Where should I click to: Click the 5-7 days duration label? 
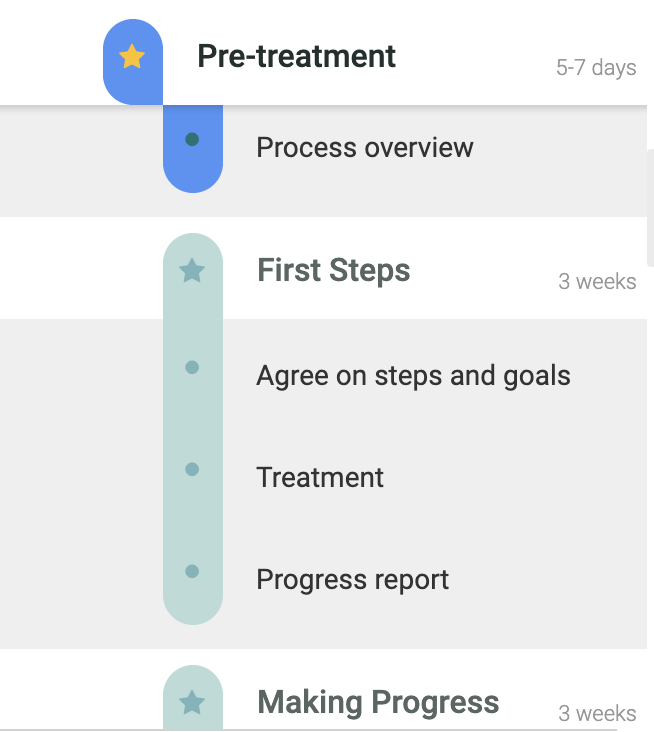pos(596,68)
